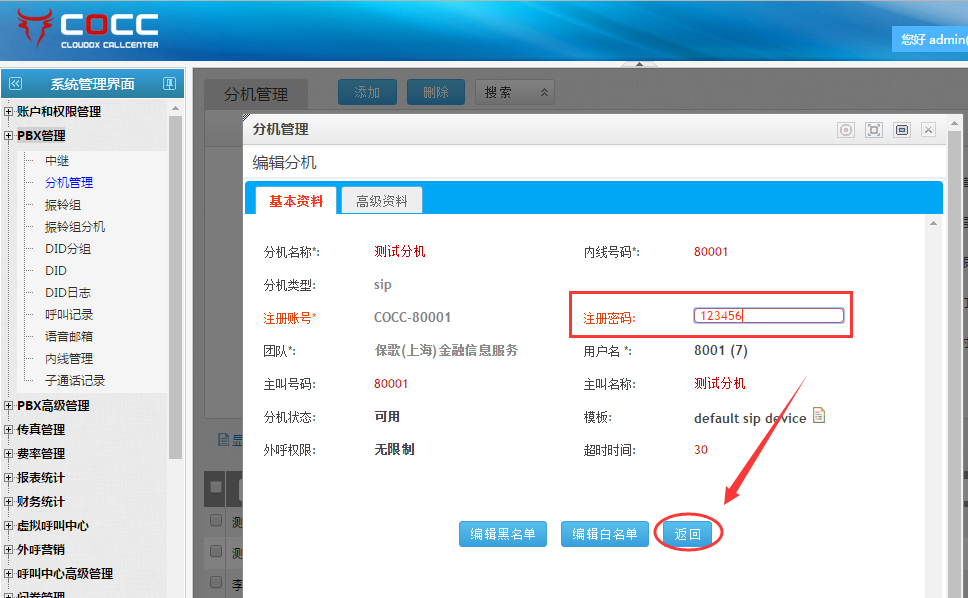Screen dimensions: 968x598
Task: Toggle the select-all header checkbox
Action: [216, 487]
